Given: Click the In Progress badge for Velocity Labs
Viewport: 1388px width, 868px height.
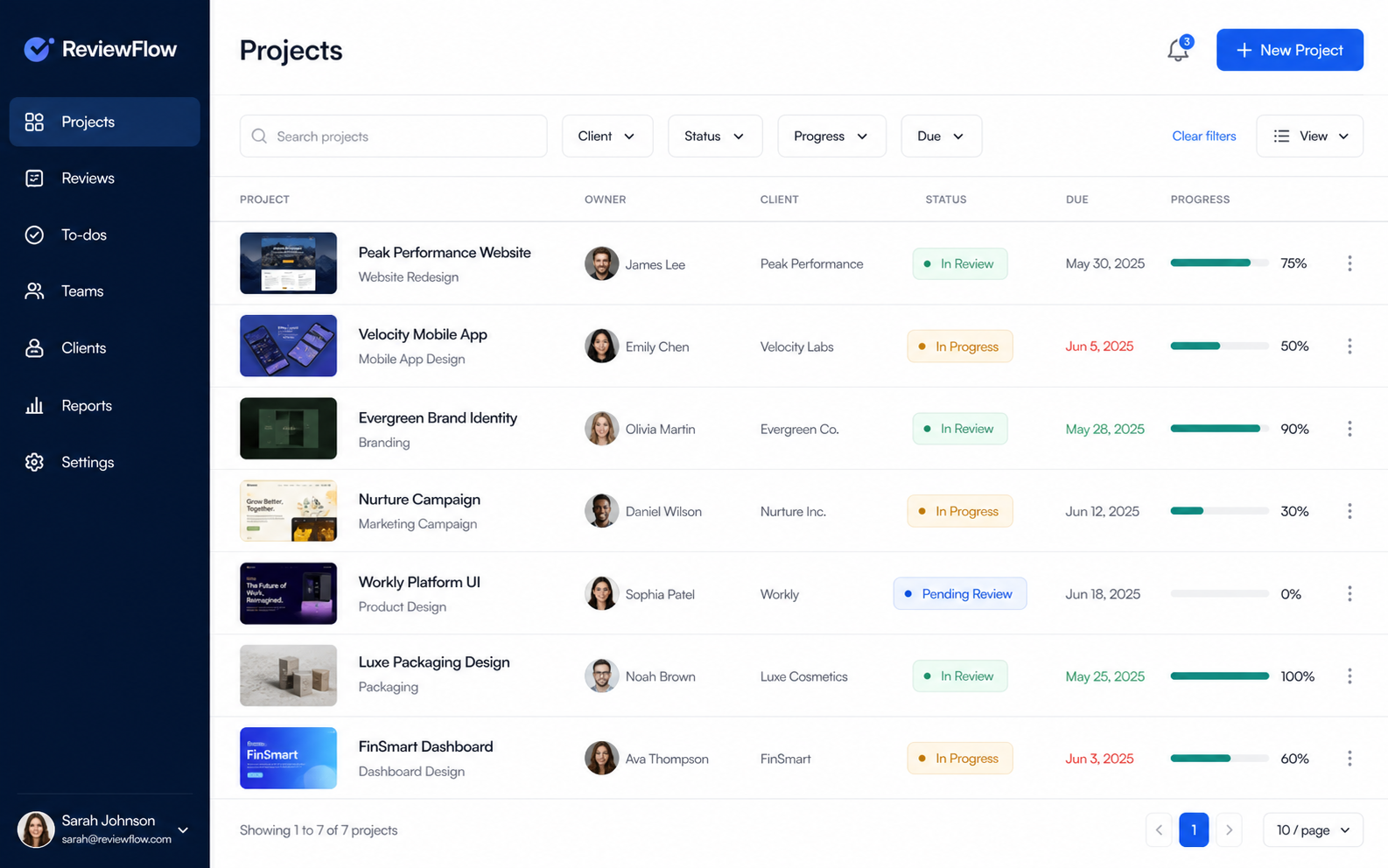Looking at the screenshot, I should point(960,346).
